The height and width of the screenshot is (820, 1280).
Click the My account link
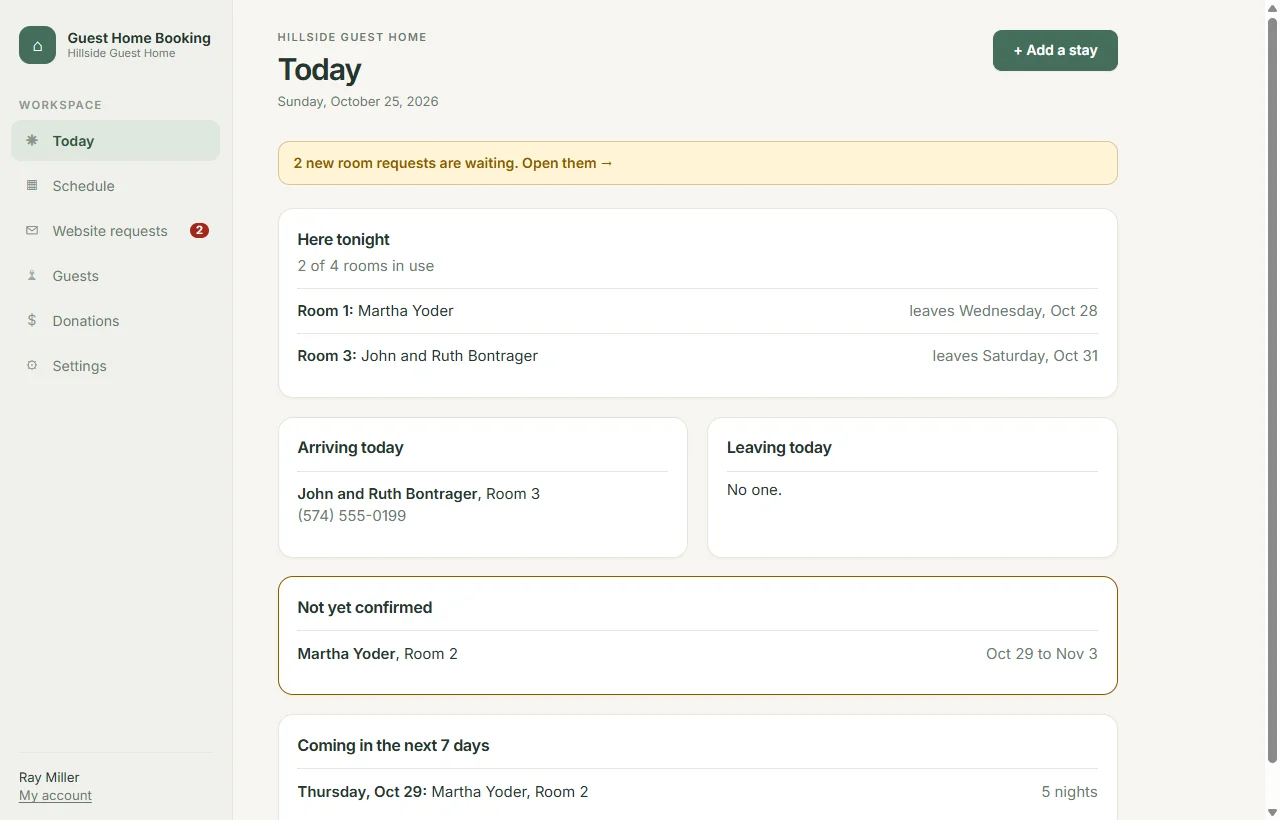(x=55, y=796)
